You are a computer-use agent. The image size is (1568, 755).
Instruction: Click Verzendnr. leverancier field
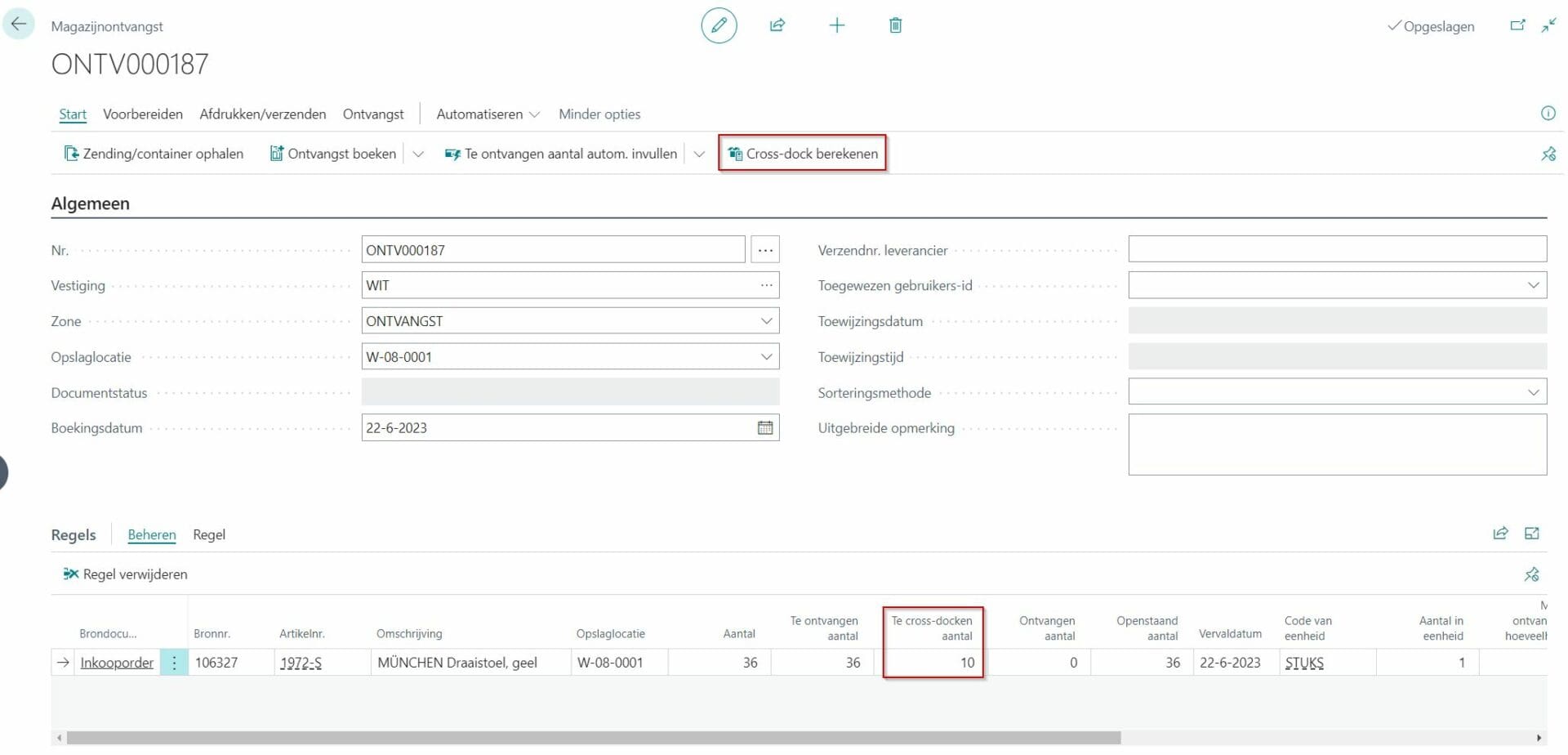[x=1337, y=249]
